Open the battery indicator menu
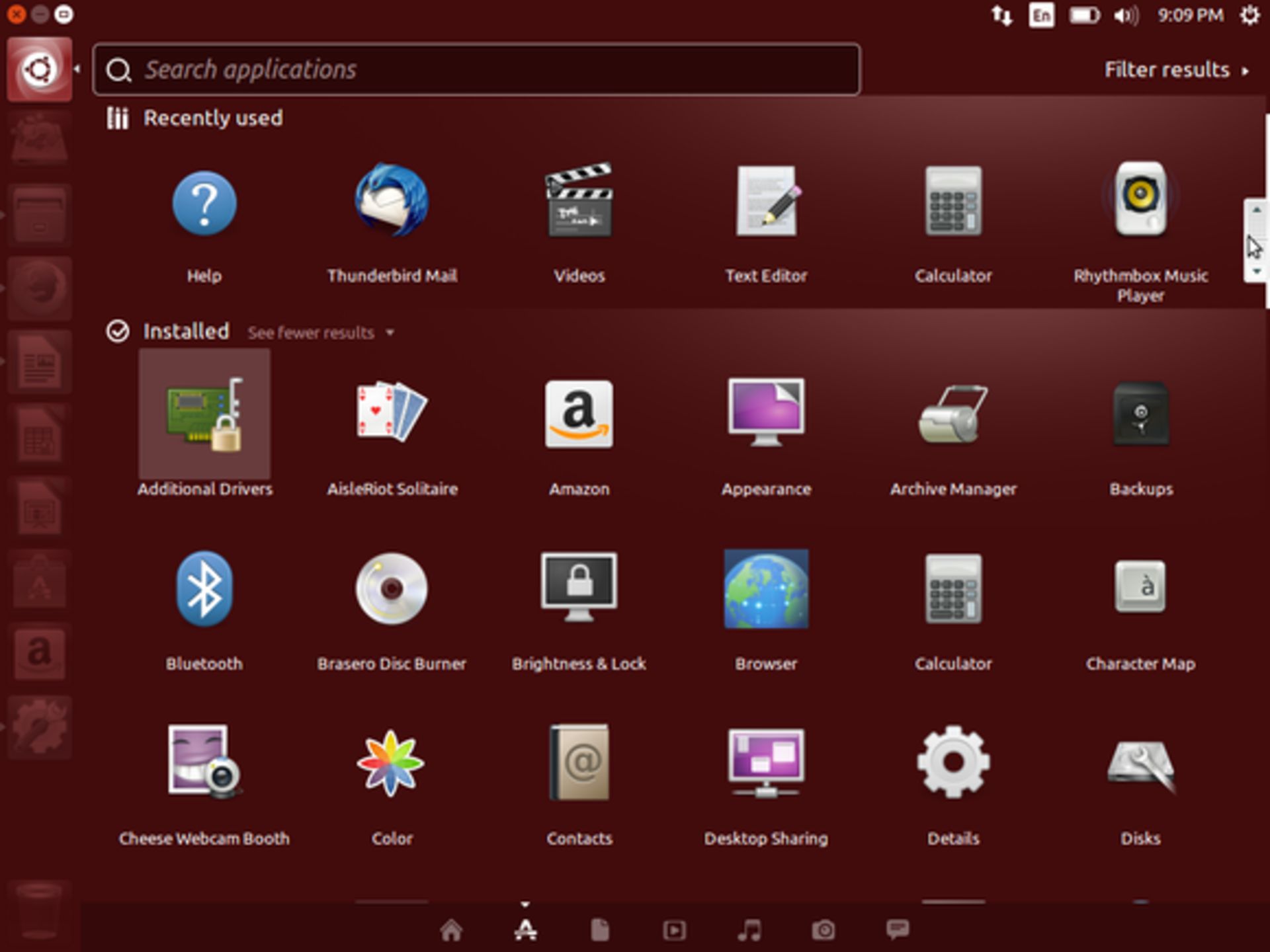 click(1084, 15)
